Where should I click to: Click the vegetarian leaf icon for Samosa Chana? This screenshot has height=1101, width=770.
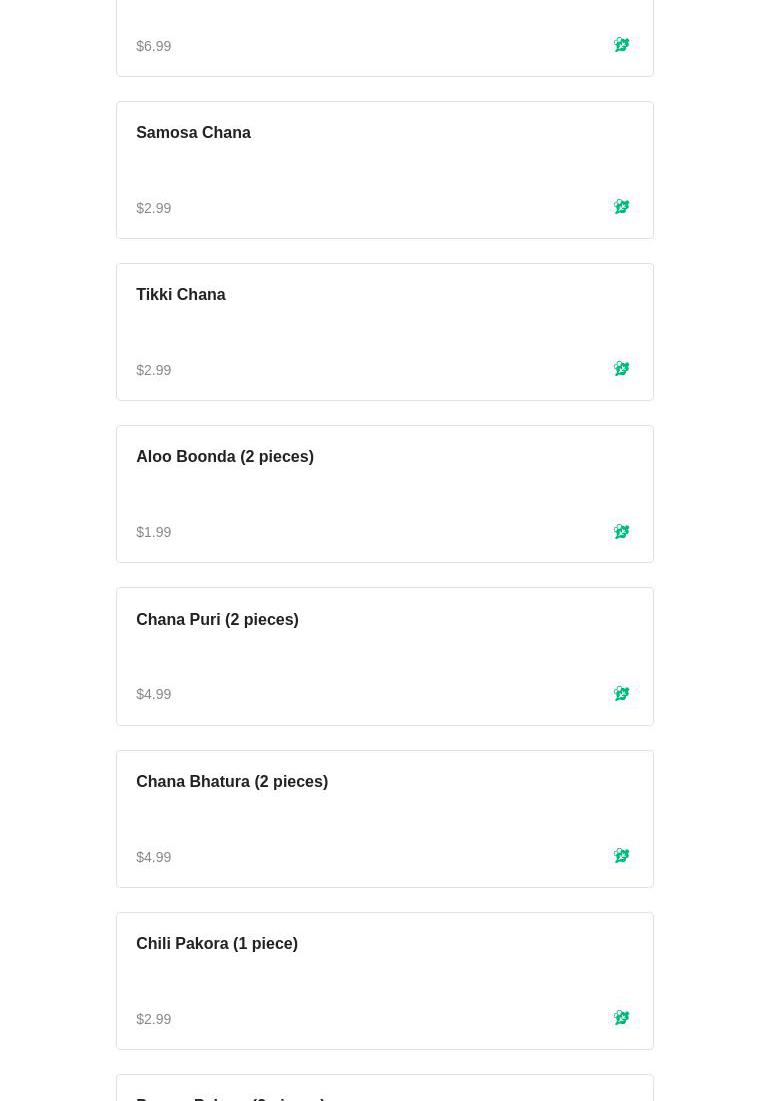coord(621,207)
